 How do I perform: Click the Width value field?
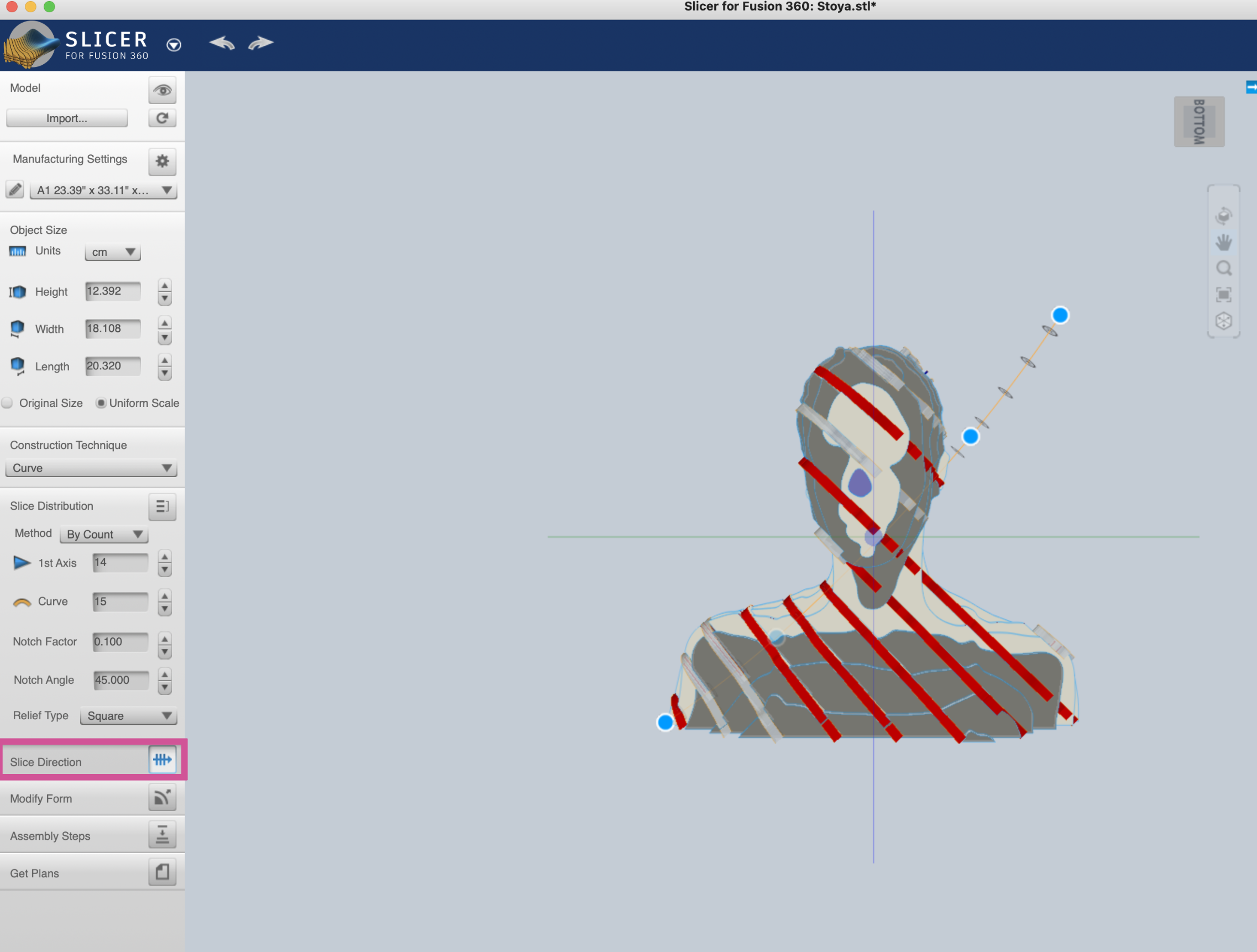(x=113, y=328)
